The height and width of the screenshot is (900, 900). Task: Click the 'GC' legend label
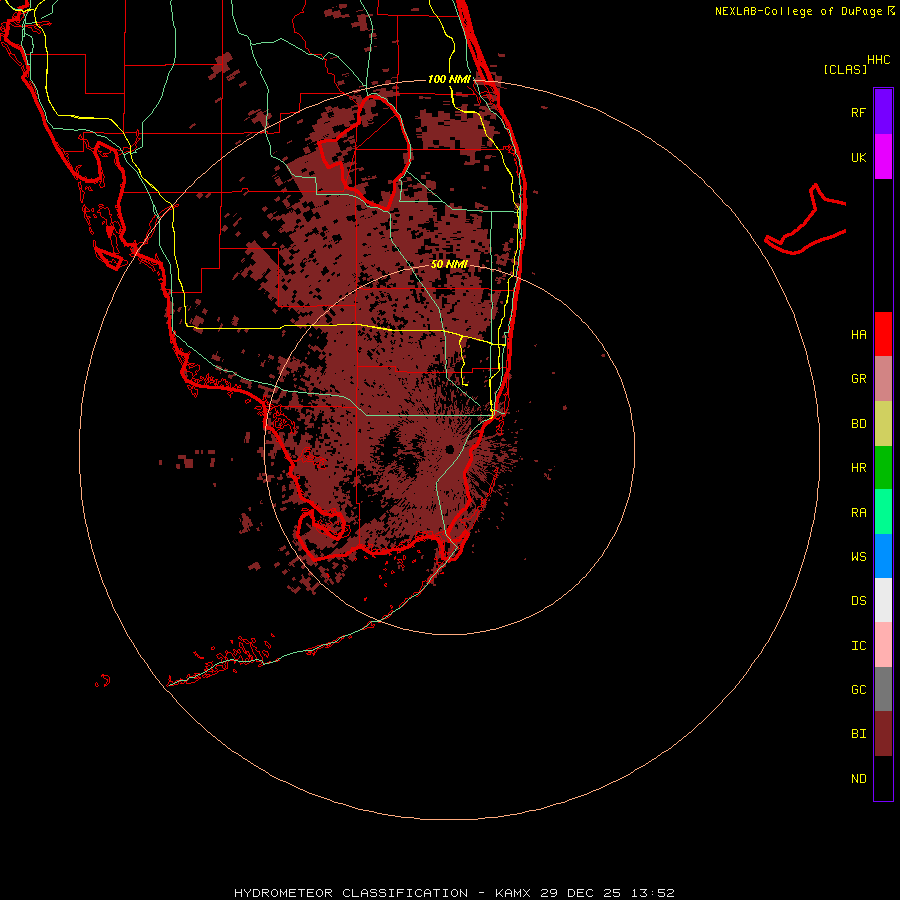coord(858,690)
